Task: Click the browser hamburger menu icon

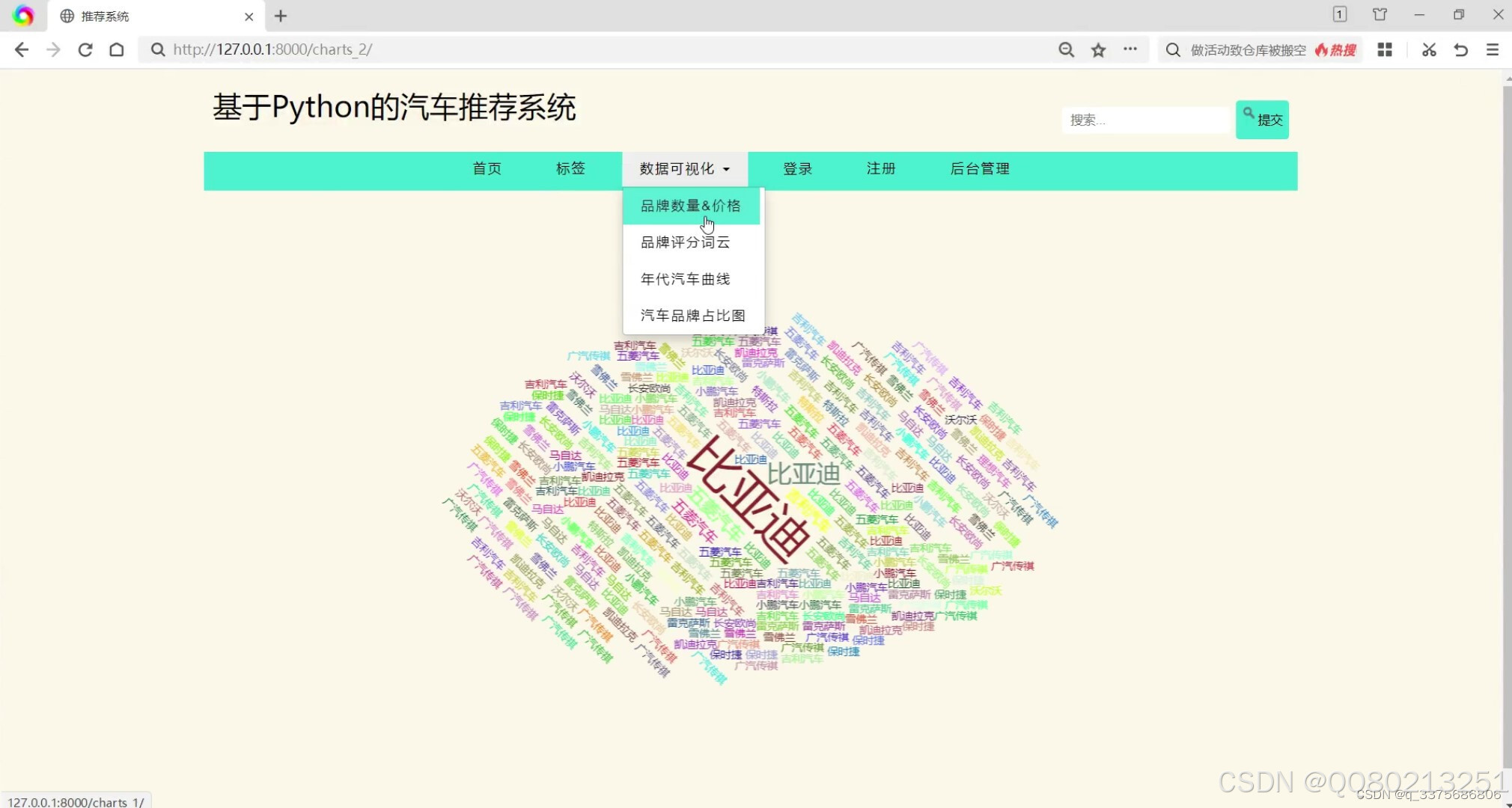Action: (1494, 49)
